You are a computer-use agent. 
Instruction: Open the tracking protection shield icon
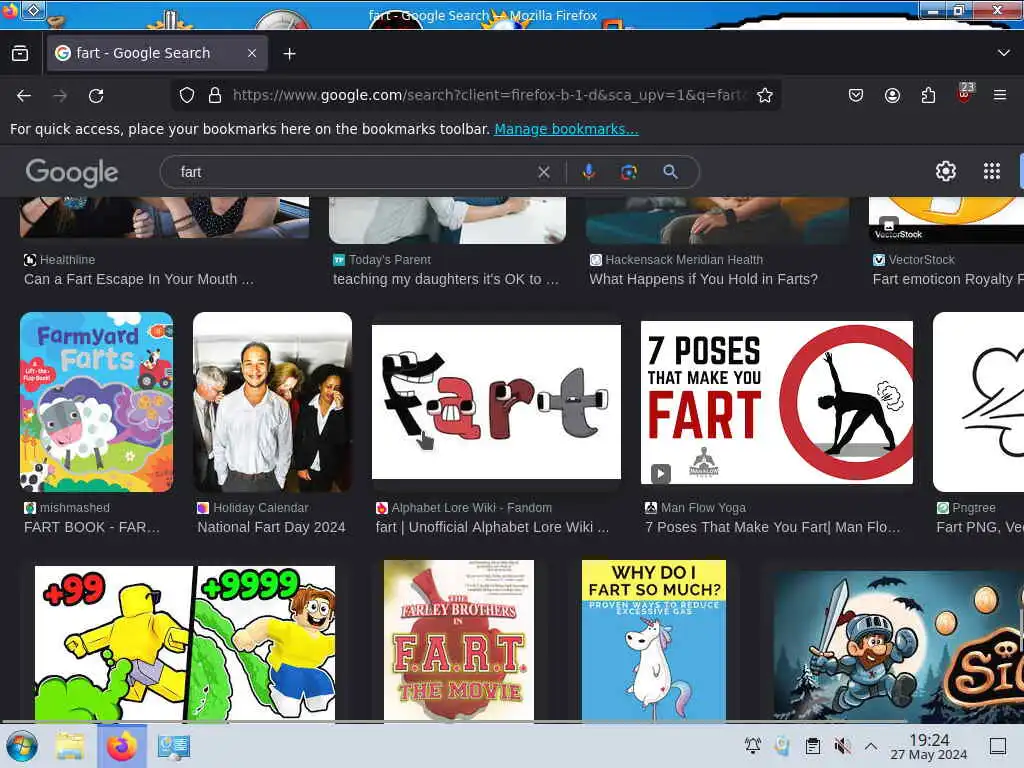[187, 95]
